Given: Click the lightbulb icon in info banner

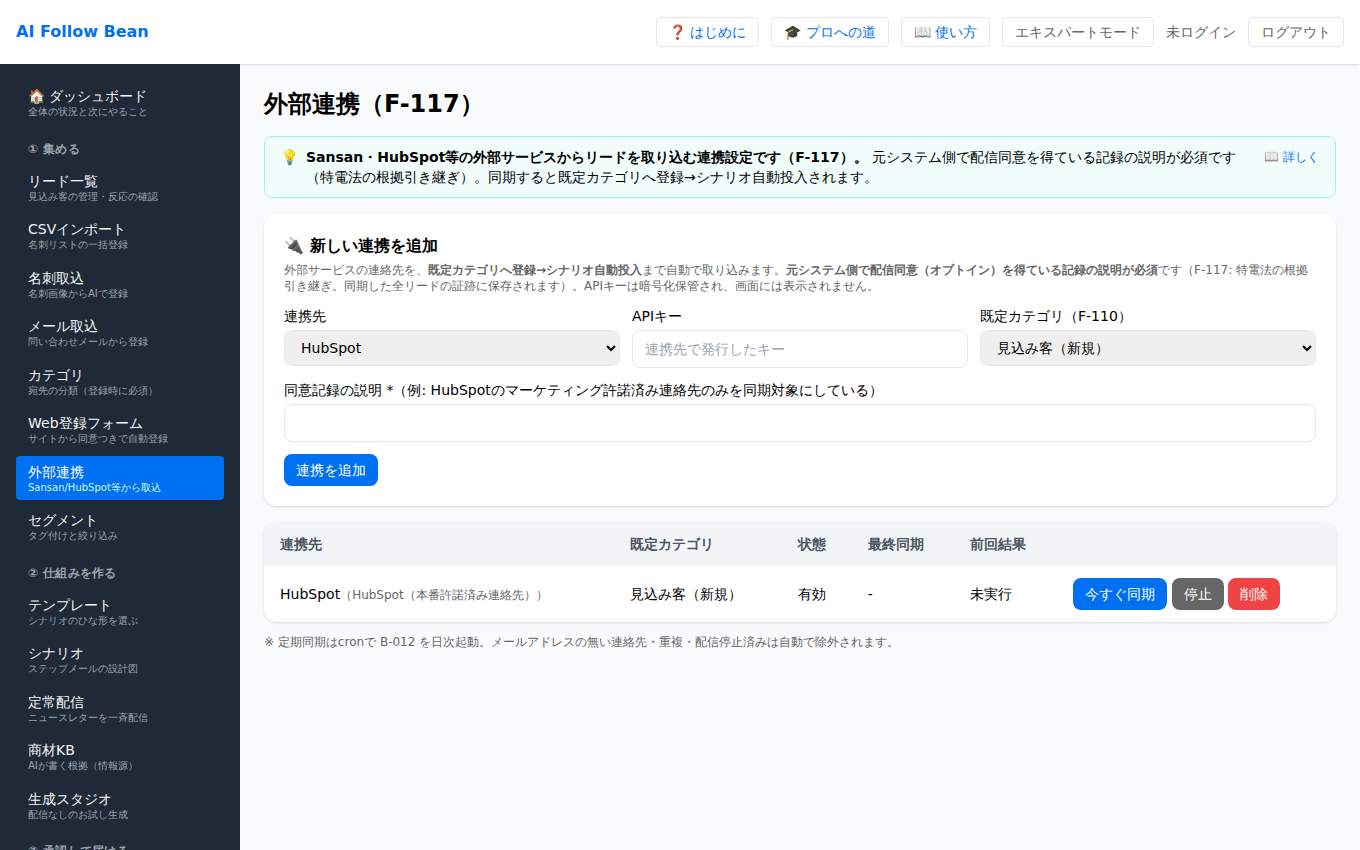Looking at the screenshot, I should 290,157.
